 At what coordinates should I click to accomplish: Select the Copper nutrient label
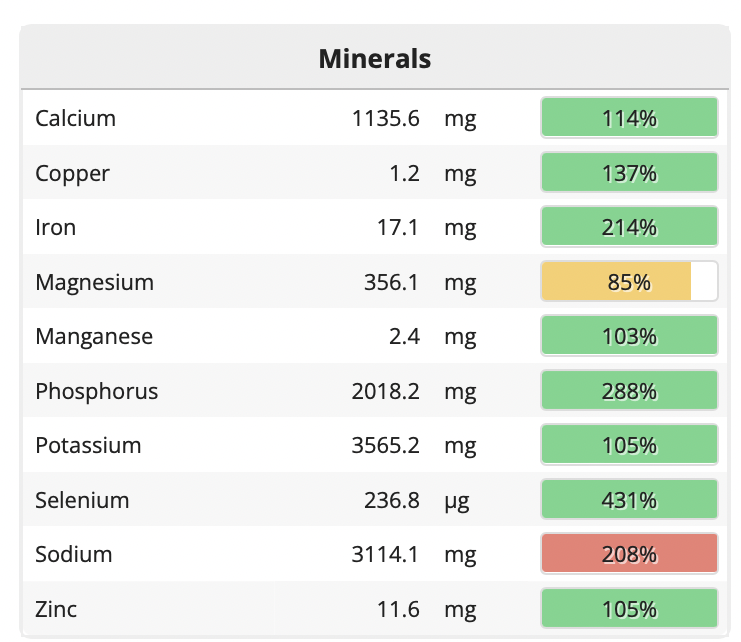(x=73, y=173)
